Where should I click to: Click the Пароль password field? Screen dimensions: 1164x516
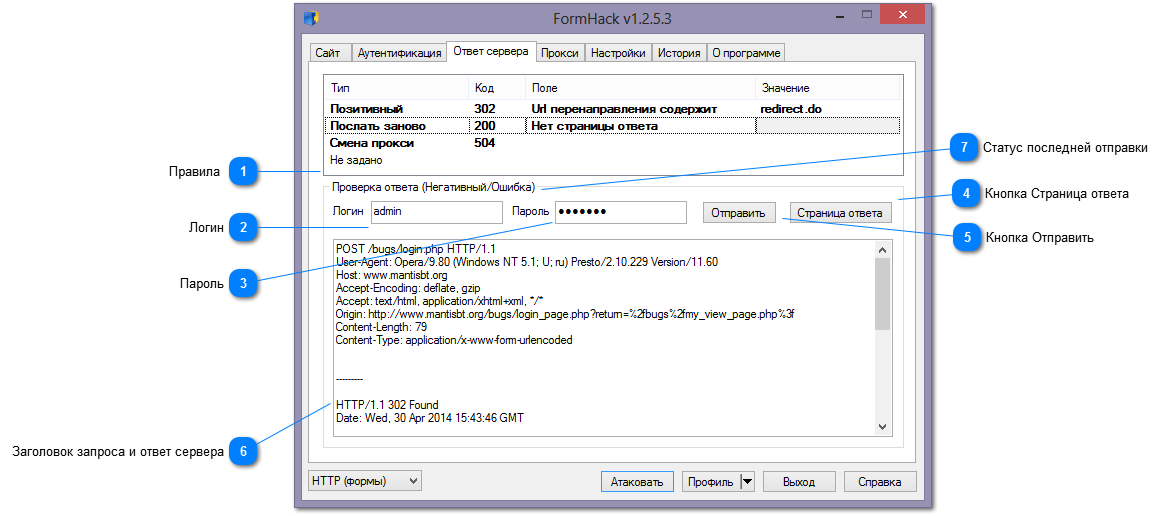click(620, 212)
